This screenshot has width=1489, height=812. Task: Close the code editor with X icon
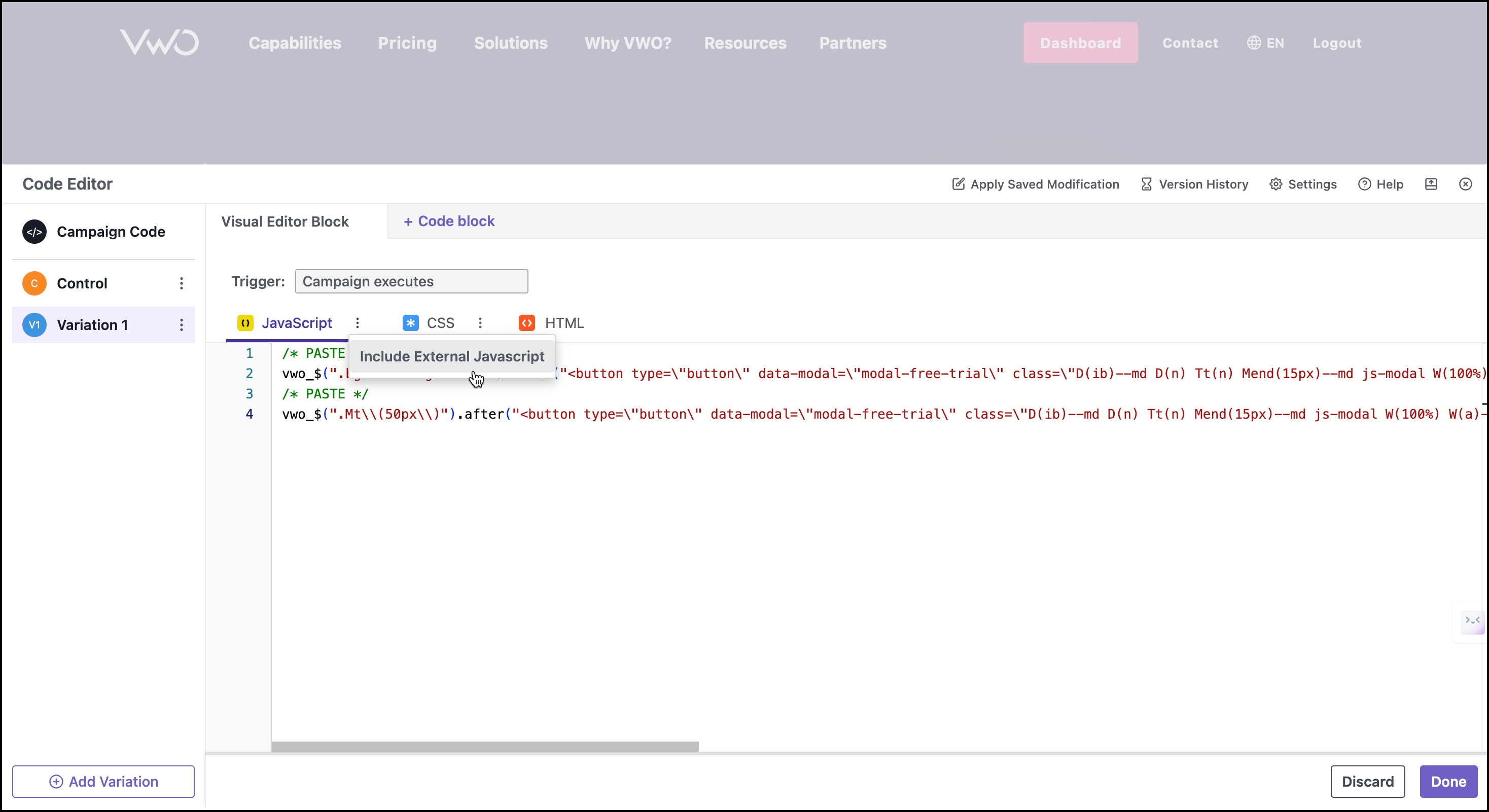pos(1465,184)
